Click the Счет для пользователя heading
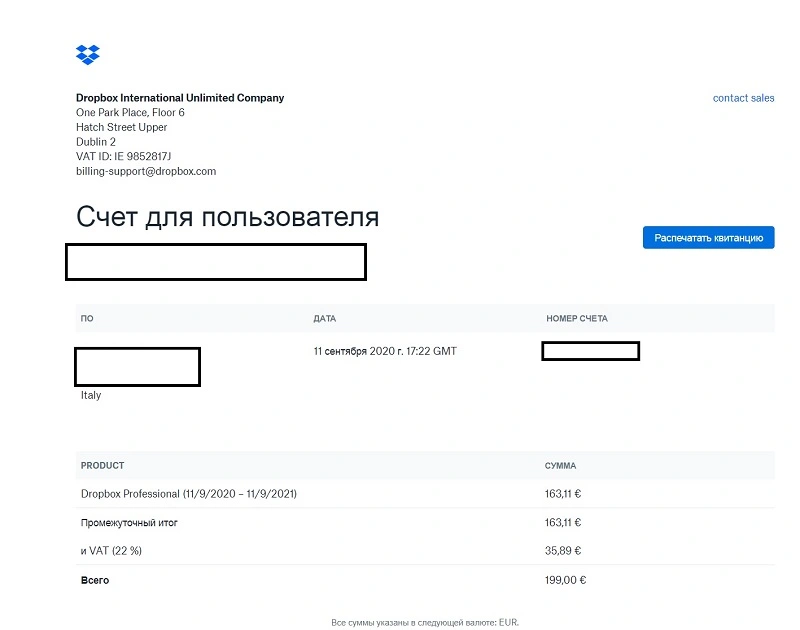The width and height of the screenshot is (800, 630). (x=228, y=216)
